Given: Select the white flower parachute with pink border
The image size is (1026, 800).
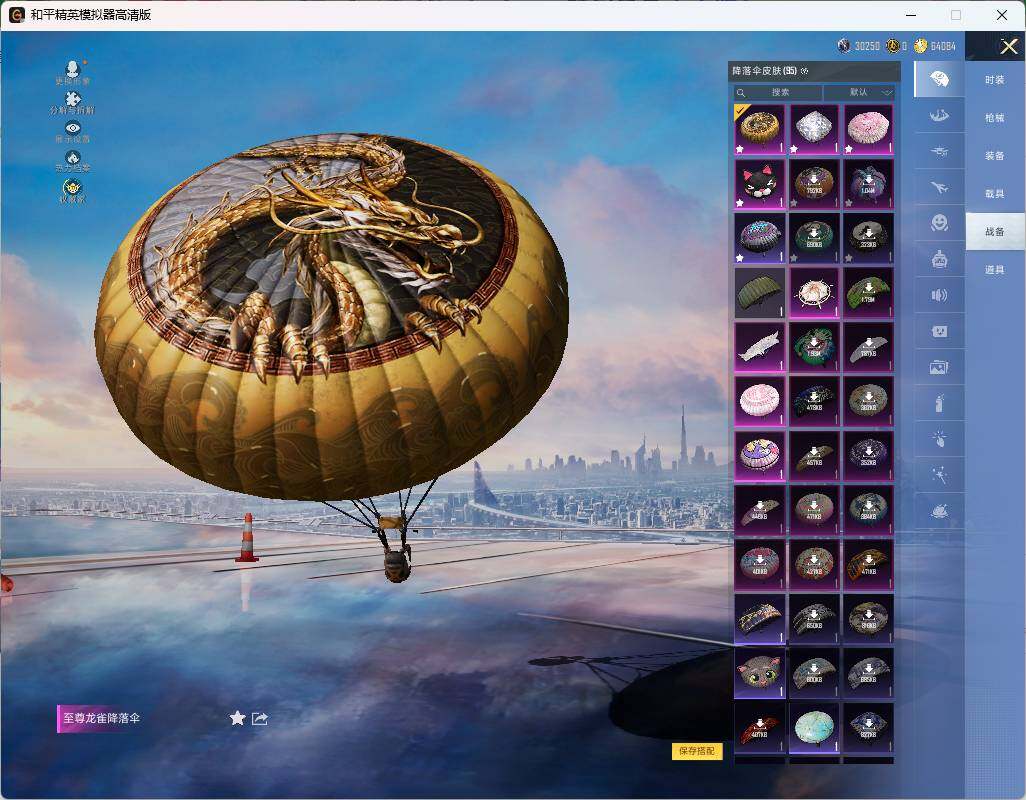Looking at the screenshot, I should click(x=814, y=292).
